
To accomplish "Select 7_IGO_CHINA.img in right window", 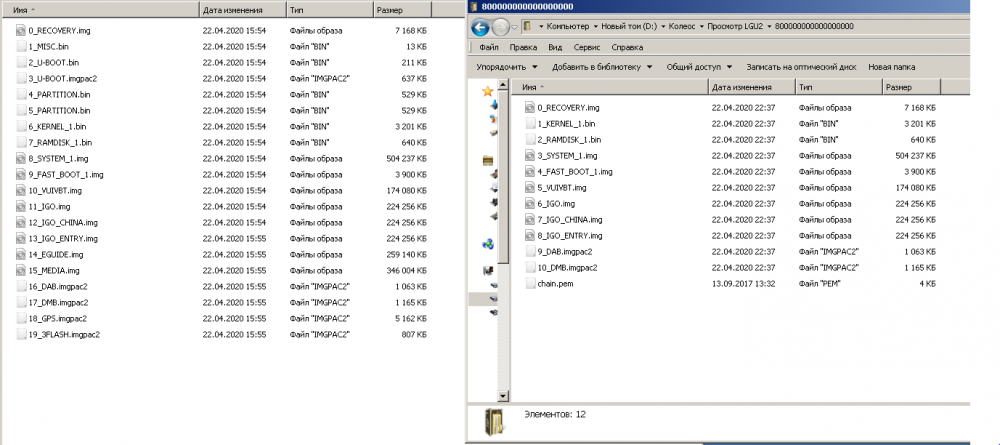I will pyautogui.click(x=570, y=219).
